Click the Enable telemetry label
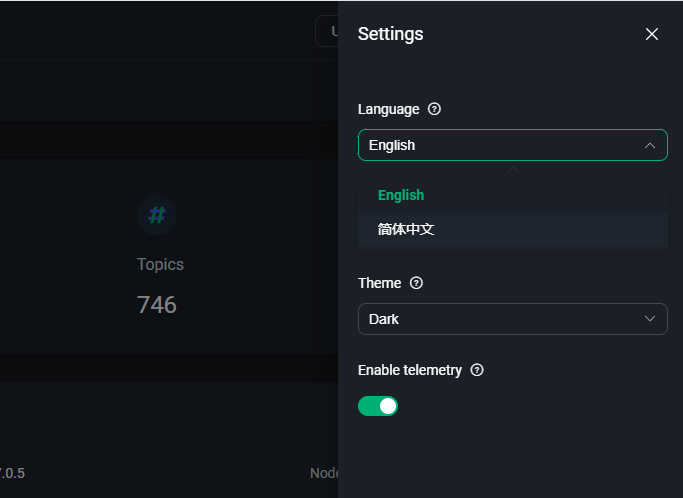Viewport: 683px width, 498px height. pos(410,370)
